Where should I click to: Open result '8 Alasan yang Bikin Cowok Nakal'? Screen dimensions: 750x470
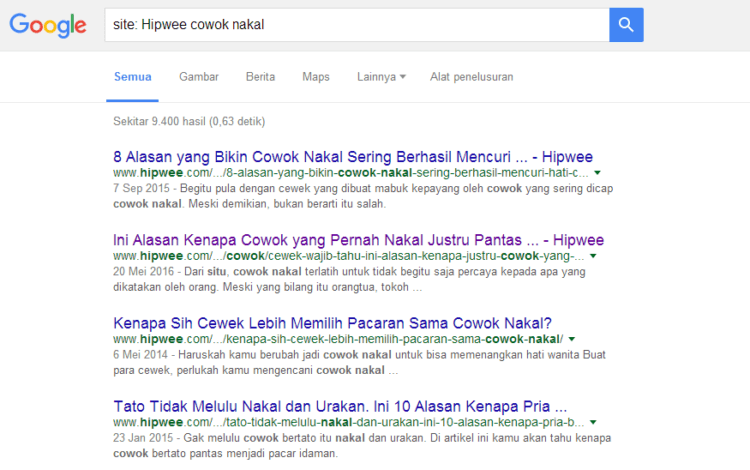tap(353, 157)
